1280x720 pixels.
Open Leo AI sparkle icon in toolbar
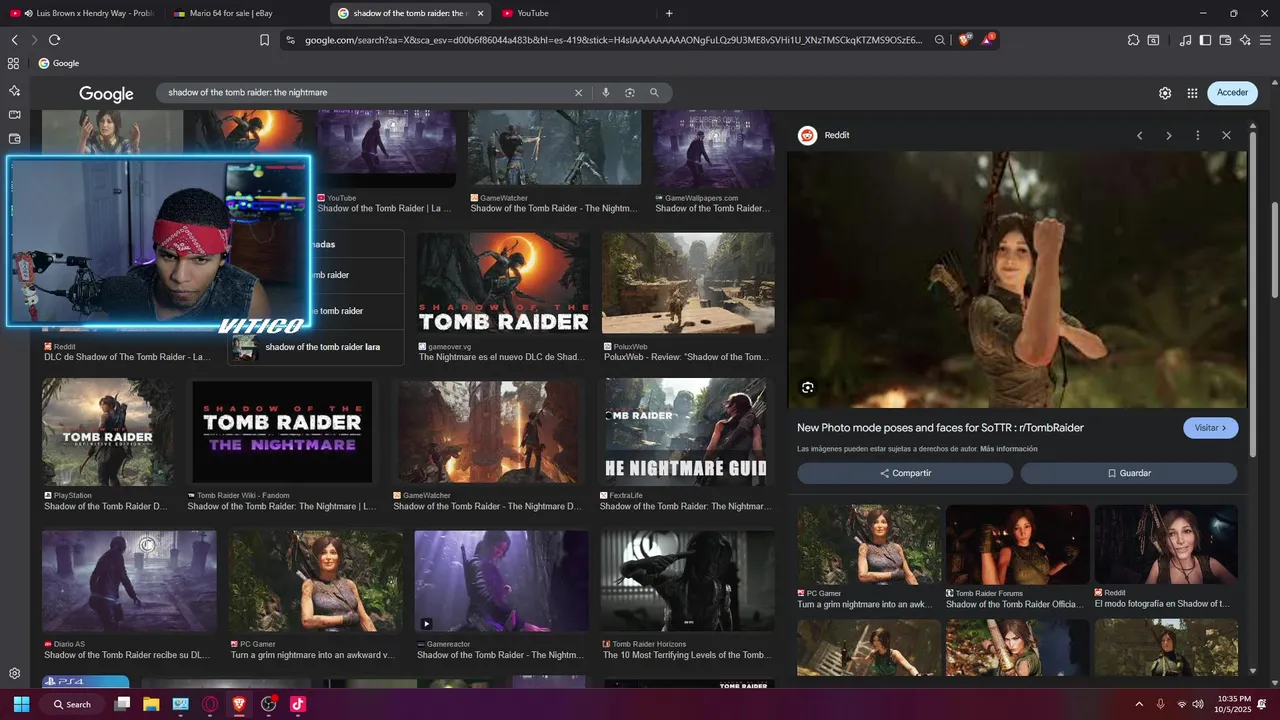click(x=1245, y=40)
